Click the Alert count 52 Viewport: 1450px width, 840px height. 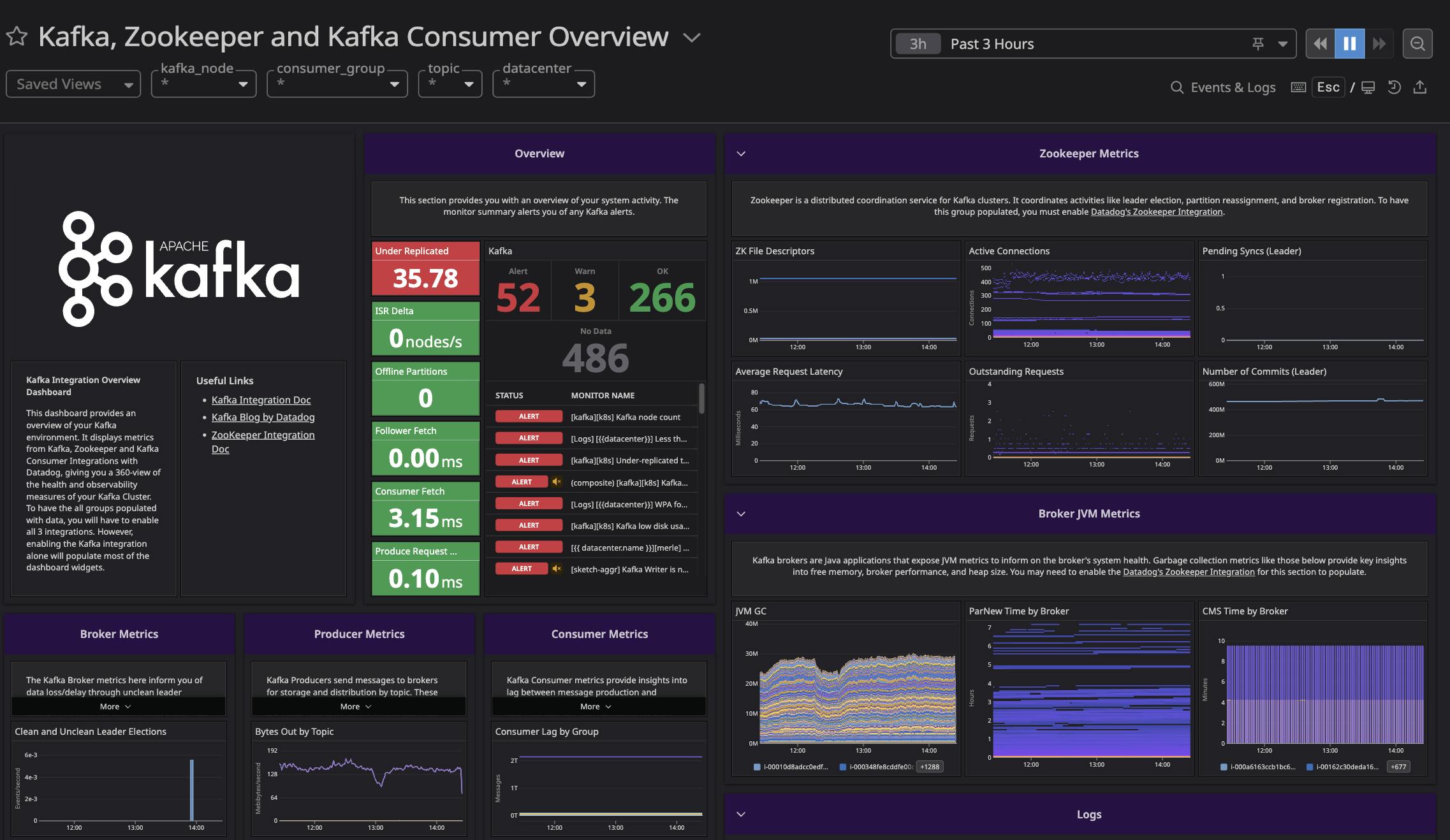click(518, 298)
